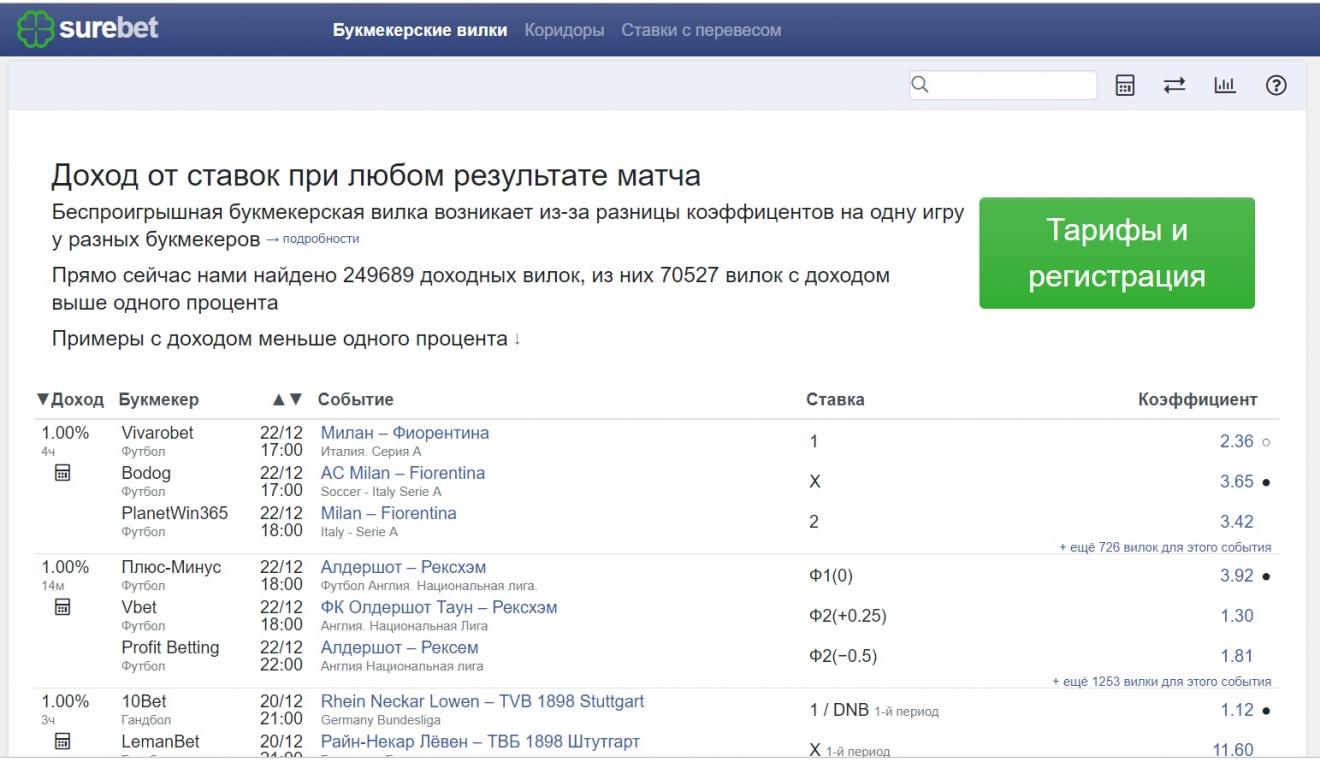Screen dimensions: 1320x762
Task: Select bookmaker name PlanetWin365
Action: coord(174,513)
